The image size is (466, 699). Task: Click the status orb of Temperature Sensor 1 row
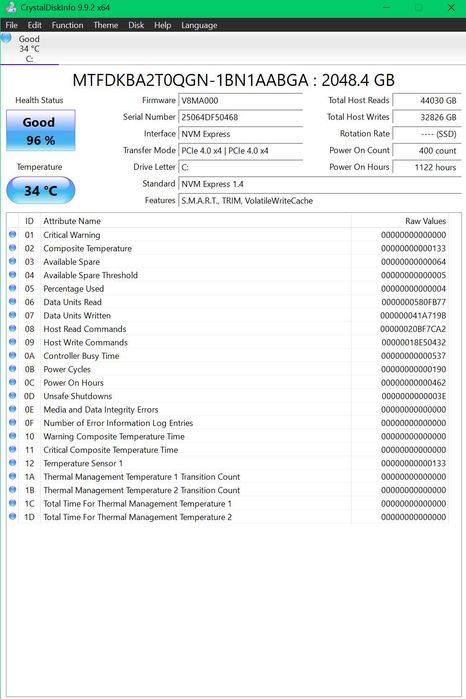pos(12,463)
